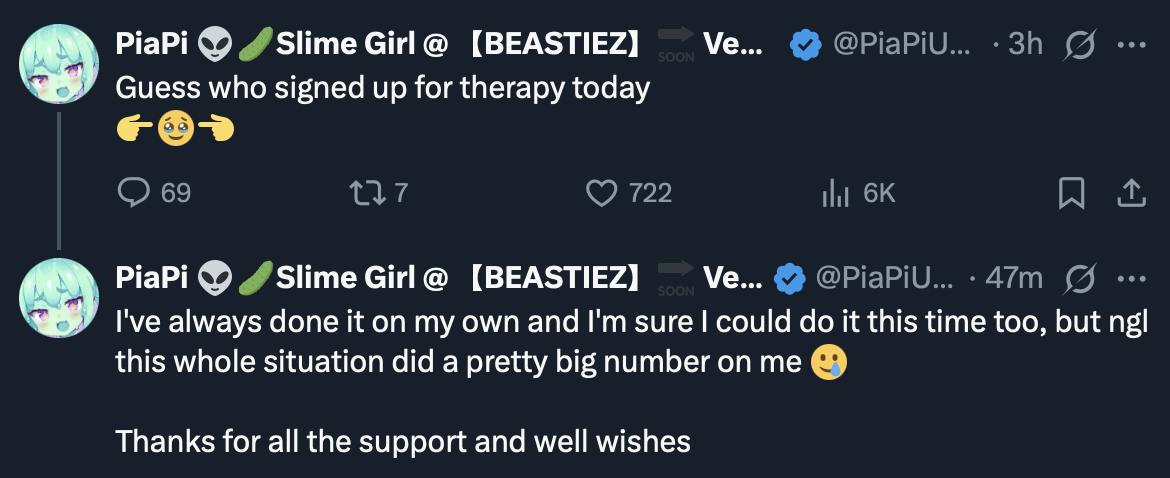Open the tweet text about signing up for therapy
1170x478 pixels.
383,88
